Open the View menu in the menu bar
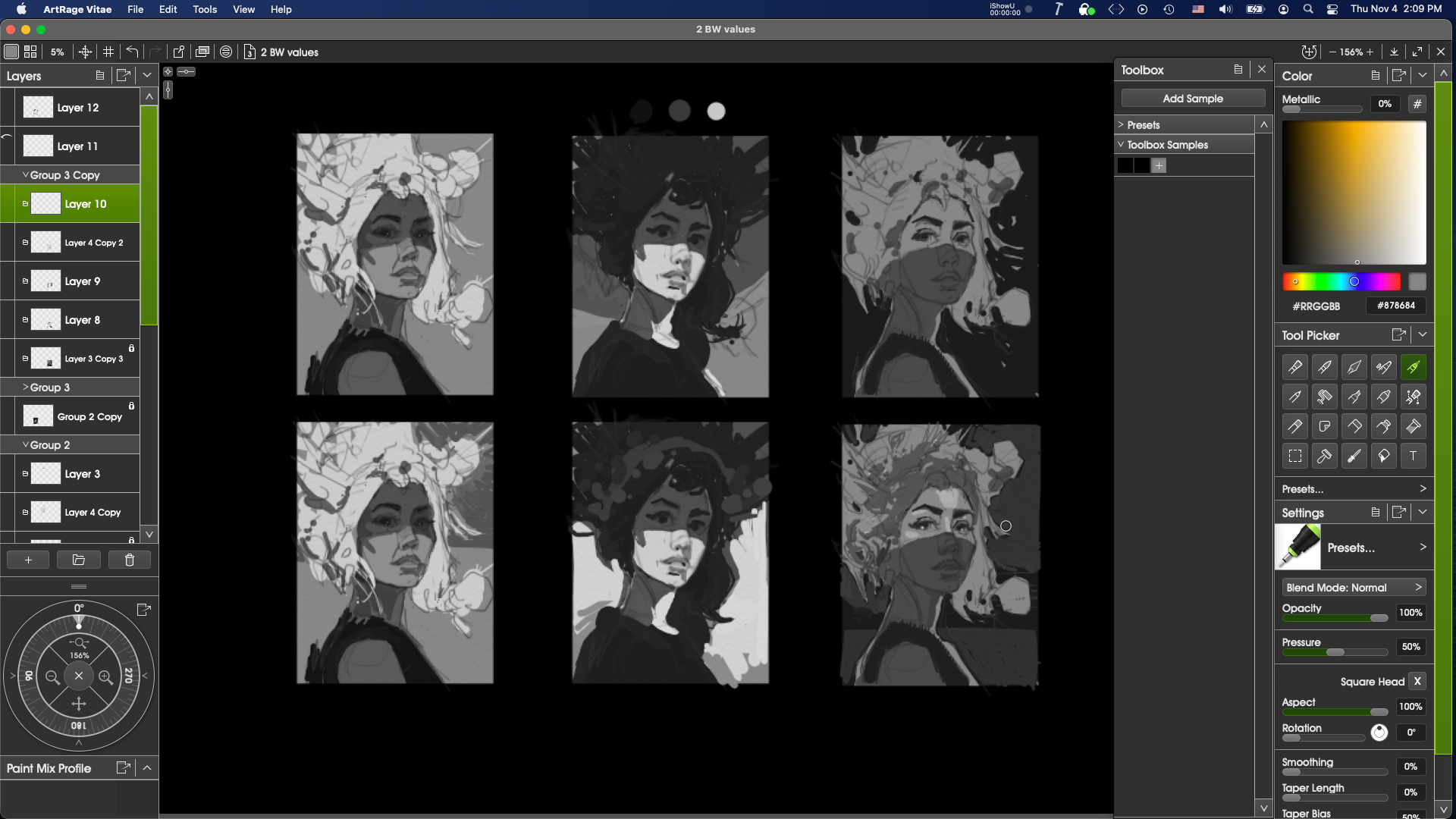 [243, 9]
